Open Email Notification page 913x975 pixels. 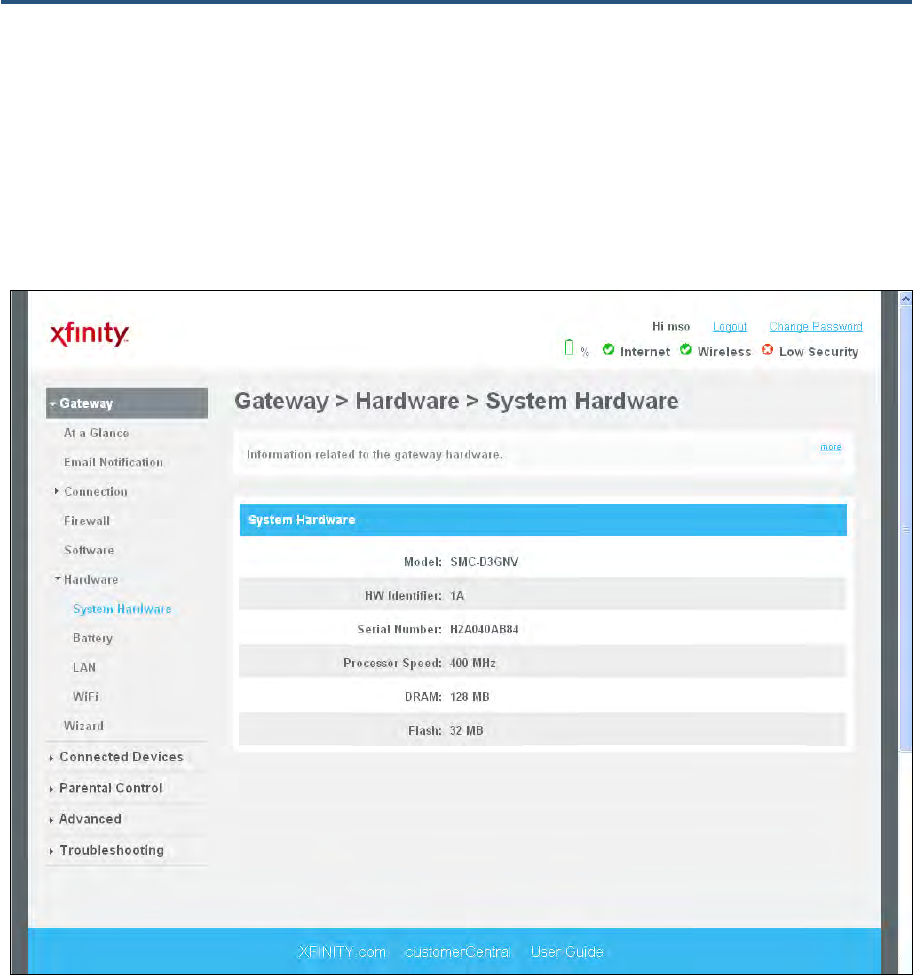pos(113,462)
